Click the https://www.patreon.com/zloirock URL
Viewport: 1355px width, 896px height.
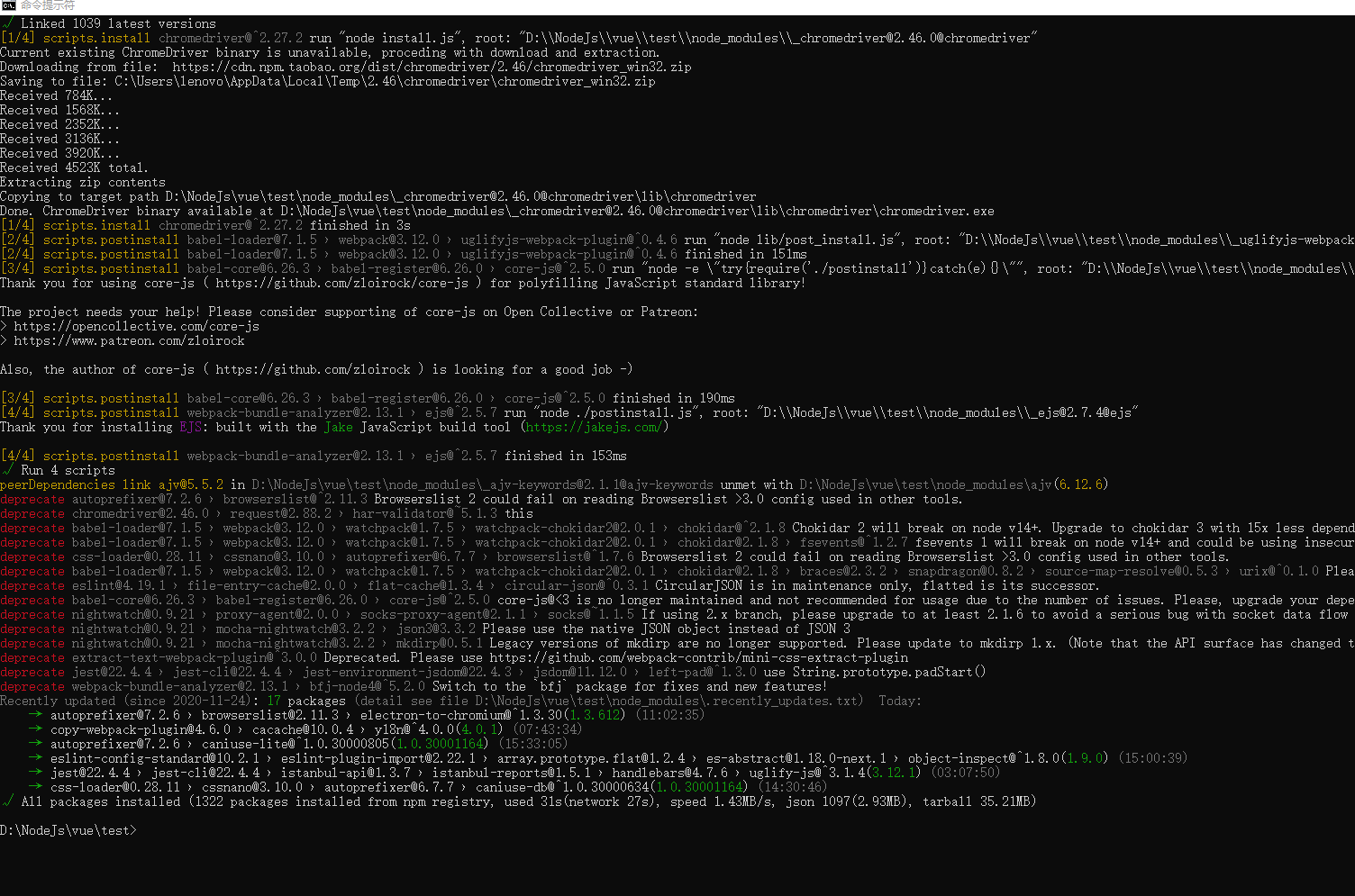129,340
